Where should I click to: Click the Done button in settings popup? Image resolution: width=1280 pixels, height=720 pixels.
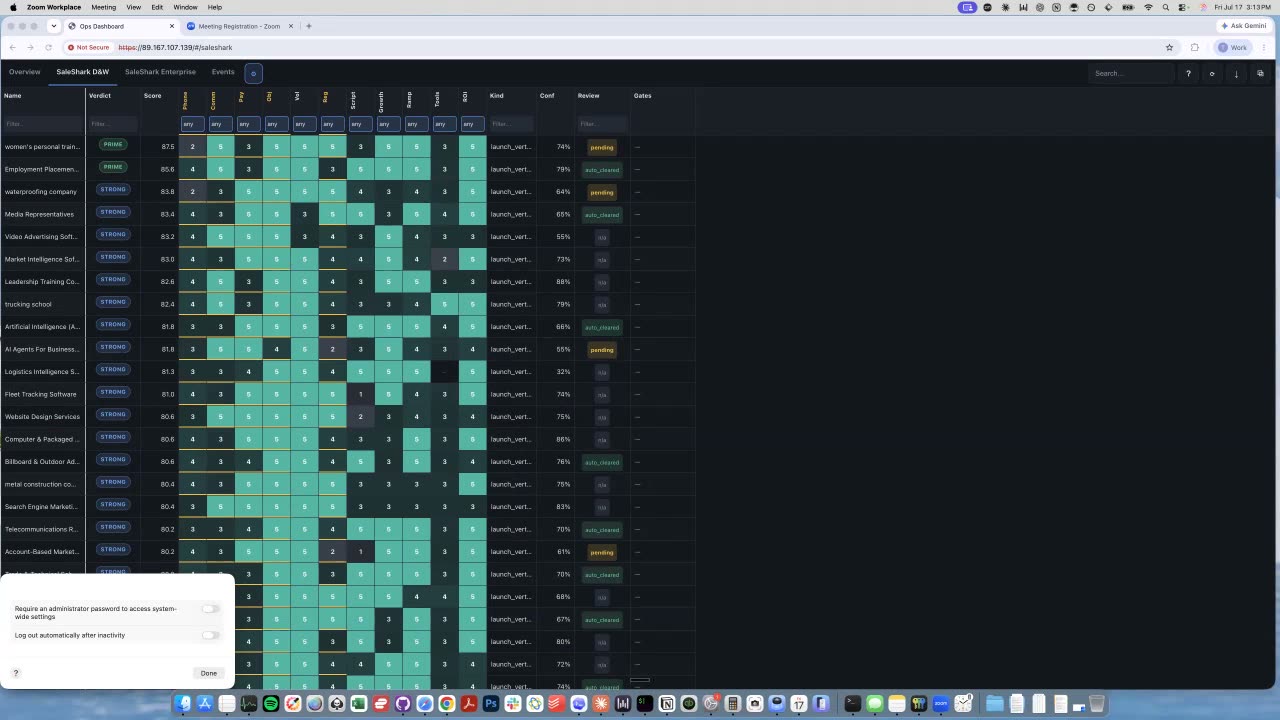(x=208, y=673)
